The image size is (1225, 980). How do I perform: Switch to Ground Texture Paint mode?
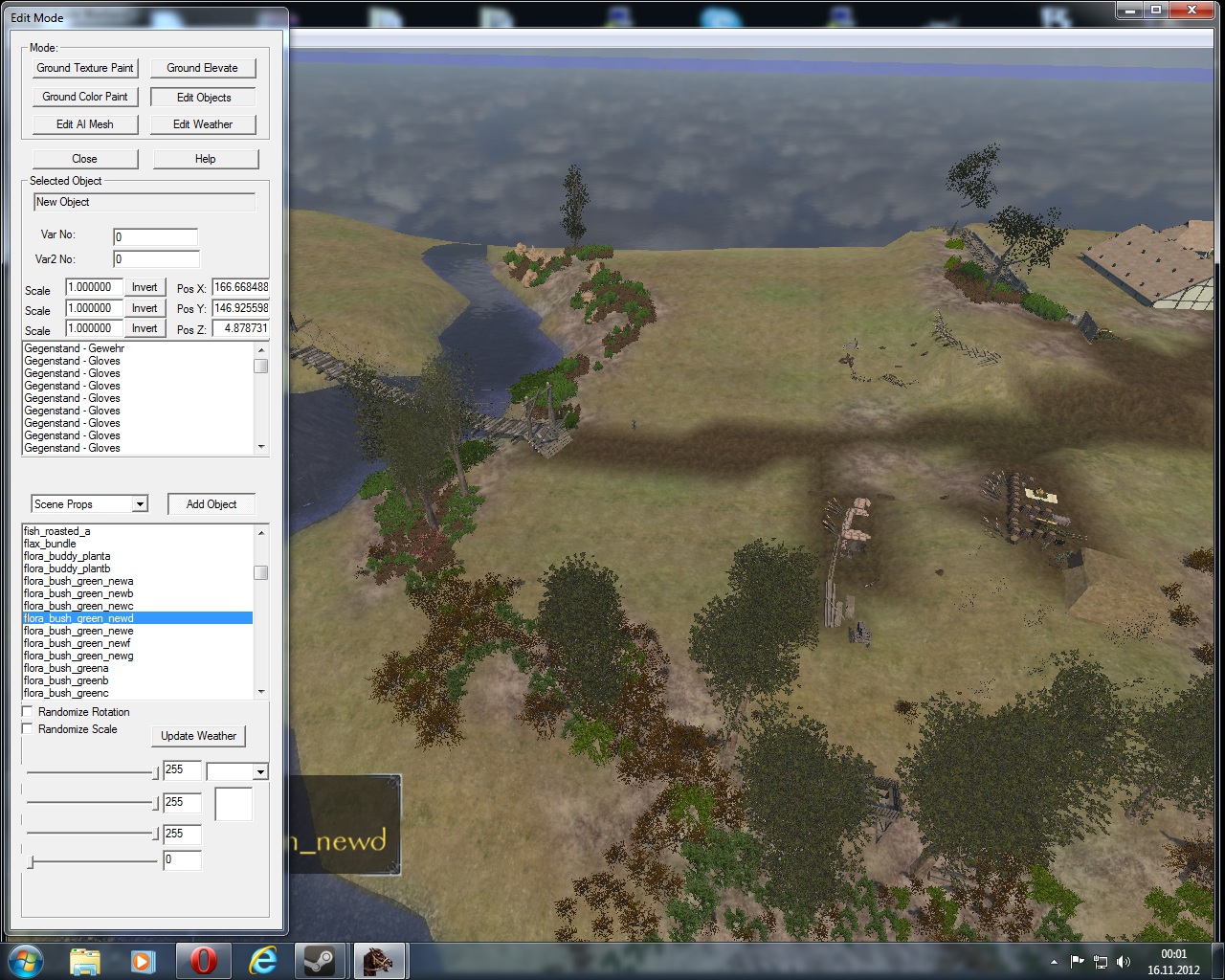(x=85, y=68)
